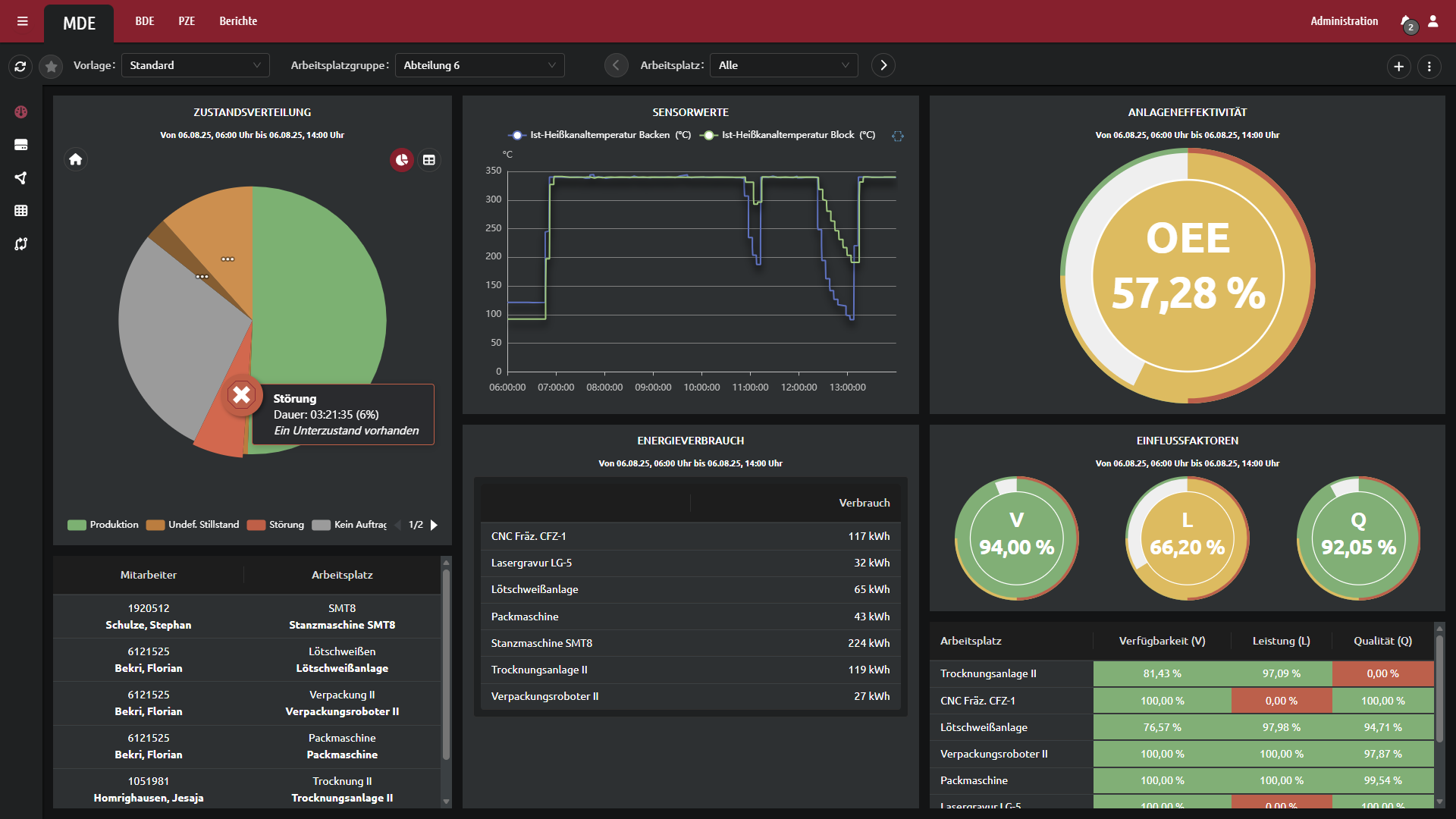Switch Zustandsverteilung to table view
The image size is (1456, 819).
(429, 160)
